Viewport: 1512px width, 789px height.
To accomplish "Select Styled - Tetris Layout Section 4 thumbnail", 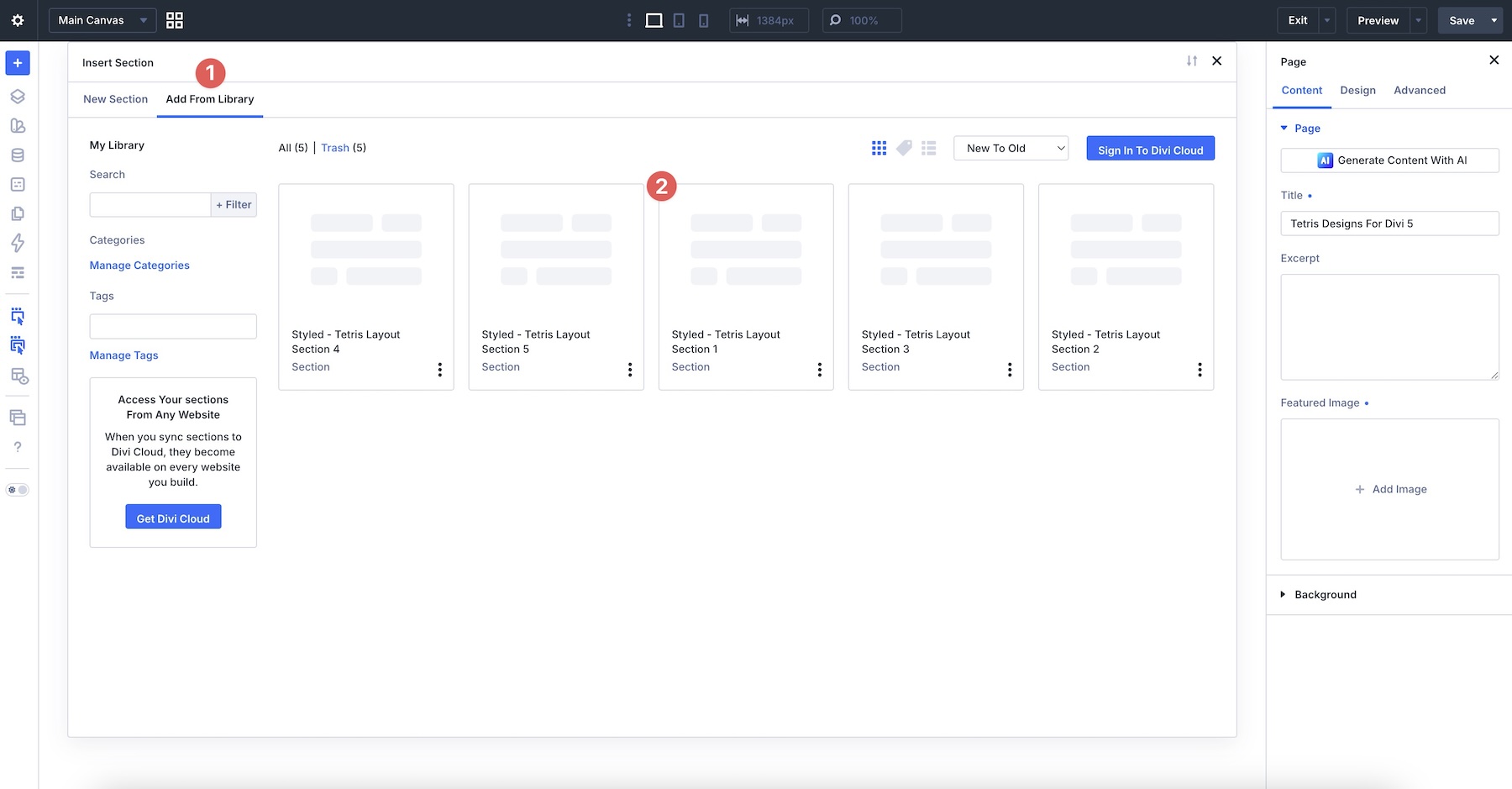I will pos(366,250).
